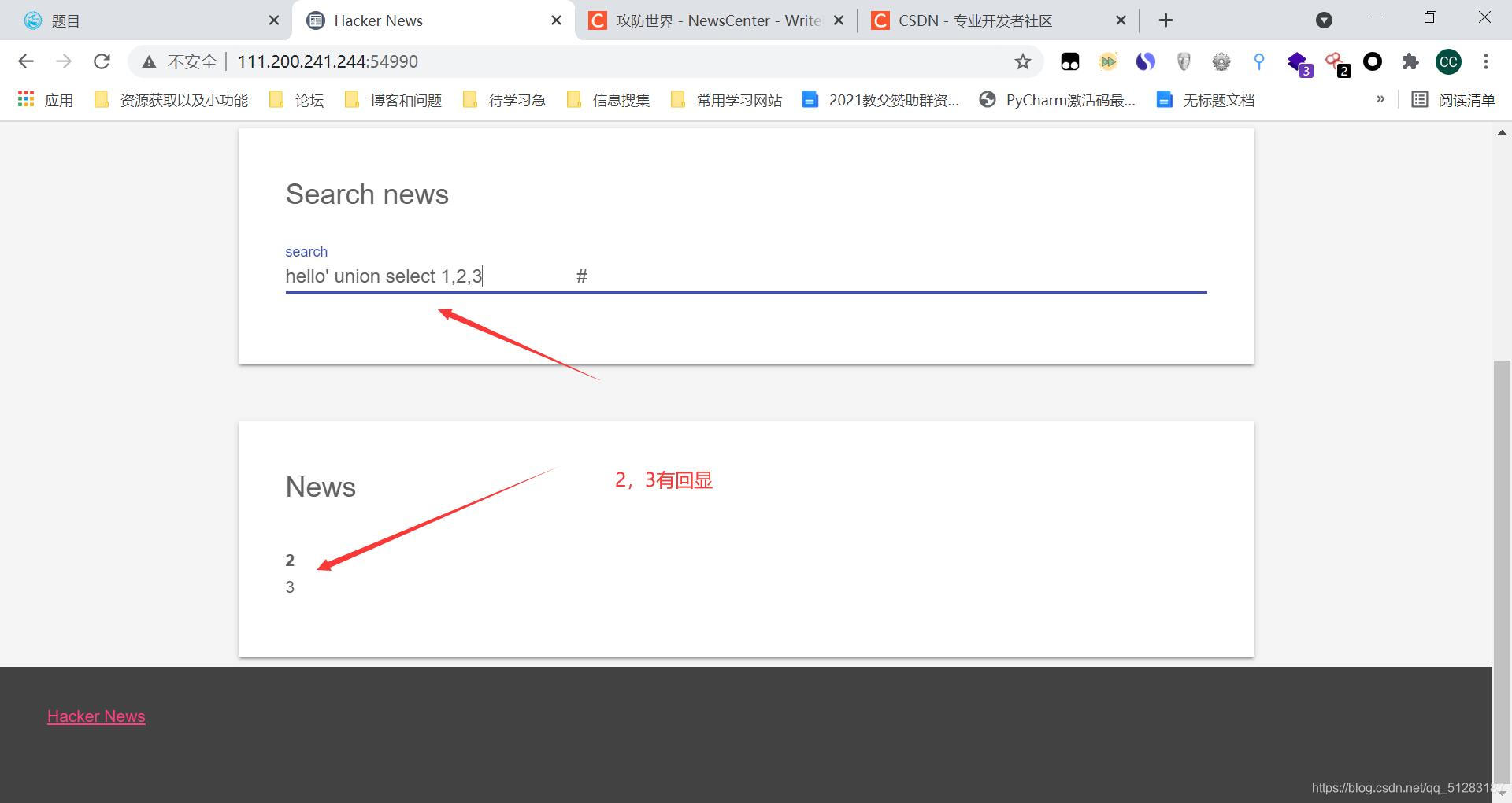1512x803 pixels.
Task: Open the grey shield extension icon
Action: [x=1183, y=61]
